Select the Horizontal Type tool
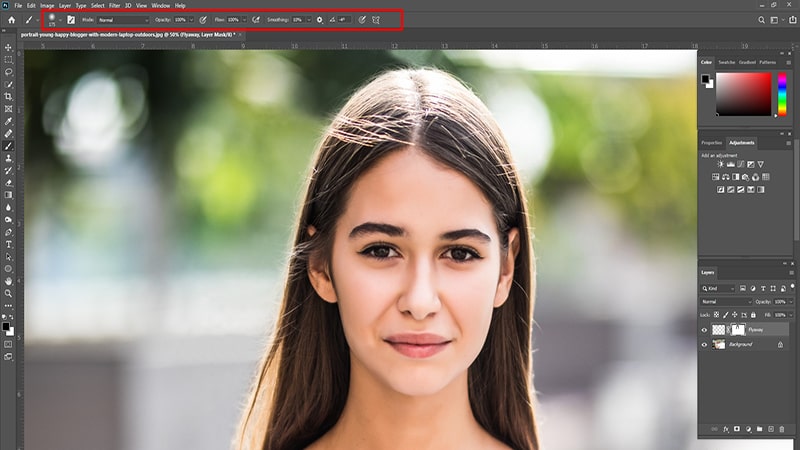Image resolution: width=800 pixels, height=450 pixels. [x=8, y=244]
